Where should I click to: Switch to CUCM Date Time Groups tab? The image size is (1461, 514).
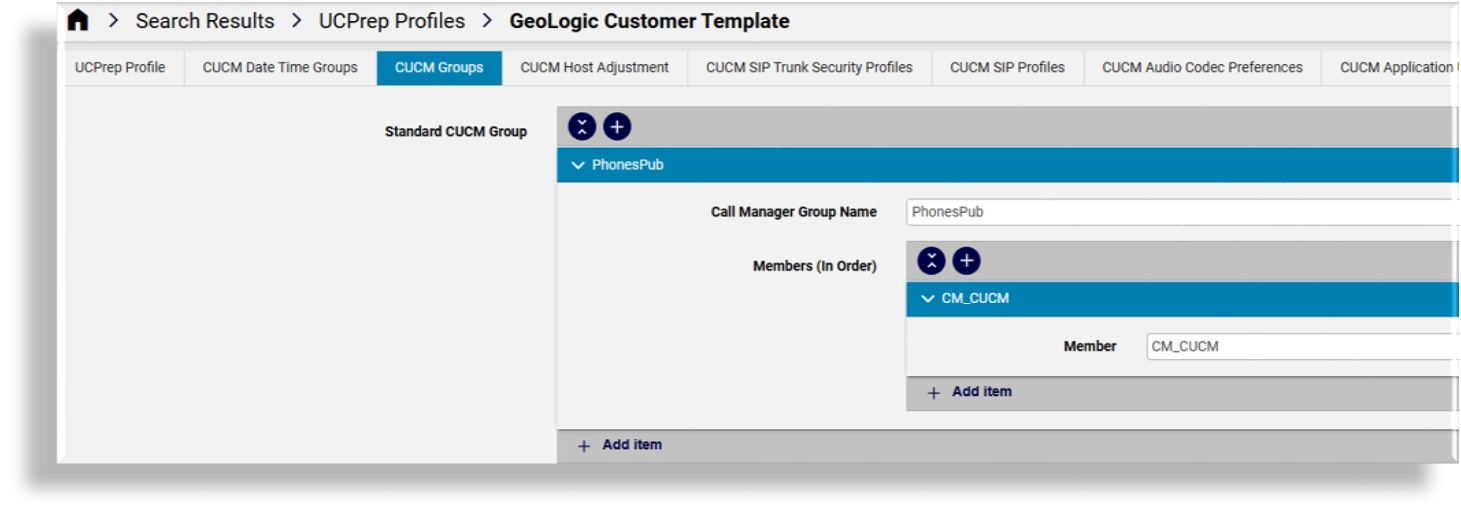(x=280, y=68)
